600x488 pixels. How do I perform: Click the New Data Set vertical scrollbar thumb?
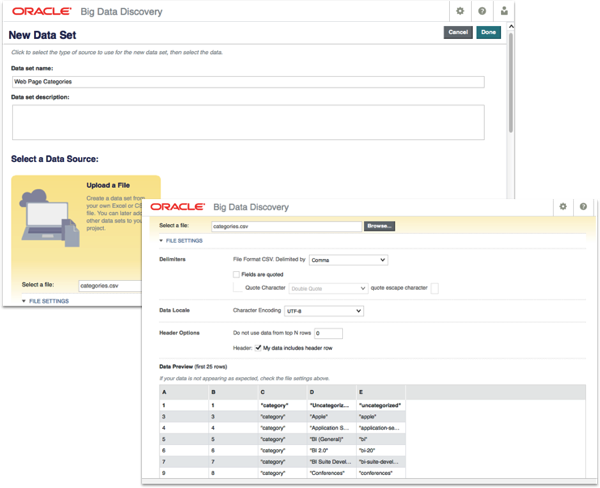[x=511, y=82]
